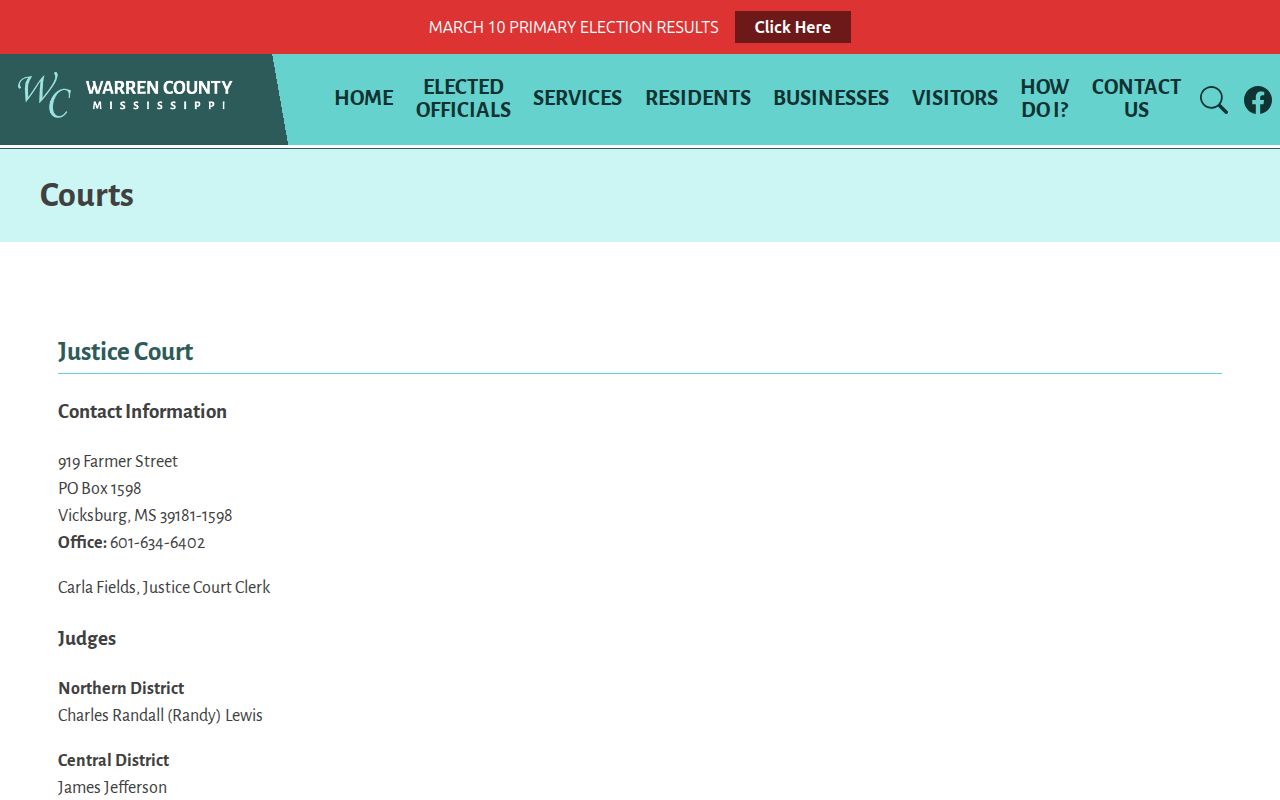Viewport: 1280px width, 800px height.
Task: Select the Judges subheading
Action: [x=87, y=638]
